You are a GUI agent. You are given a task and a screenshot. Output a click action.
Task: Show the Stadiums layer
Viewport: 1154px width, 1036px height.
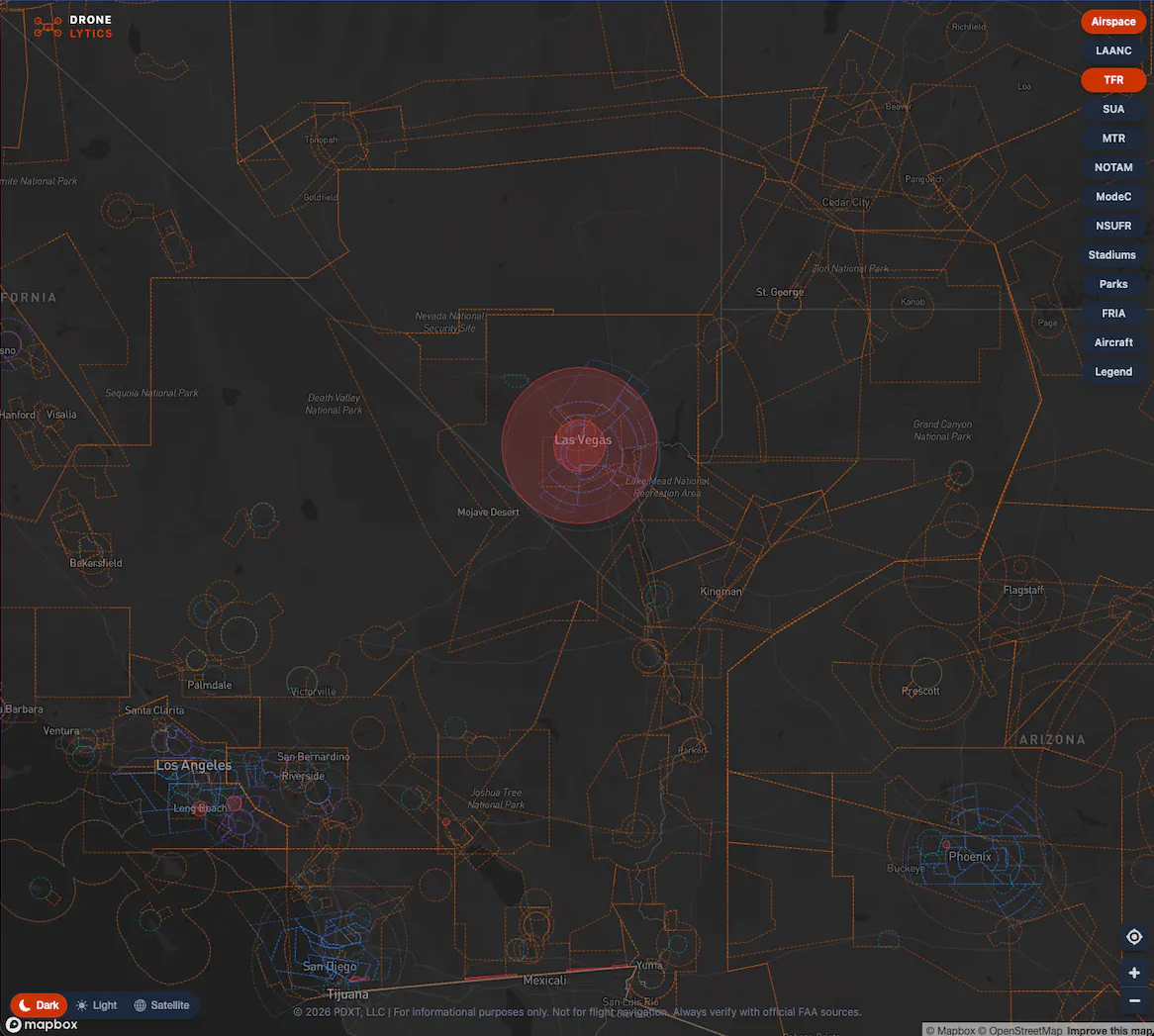tap(1112, 254)
